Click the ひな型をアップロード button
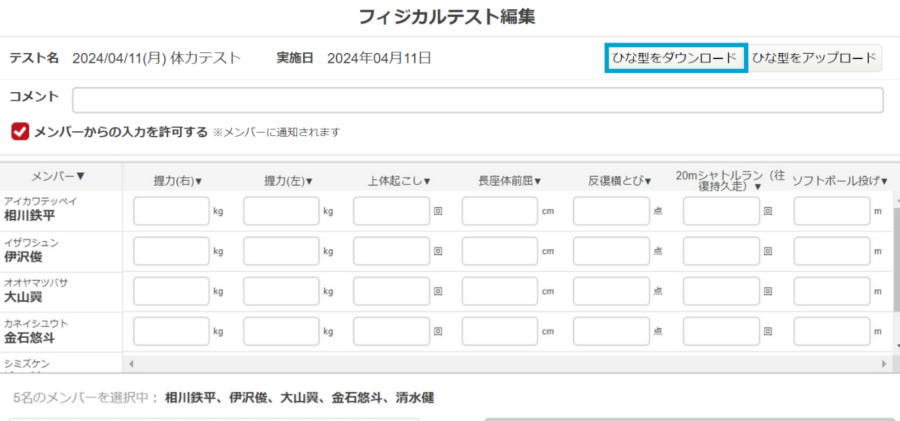Viewport: 900px width, 421px height. [x=814, y=58]
